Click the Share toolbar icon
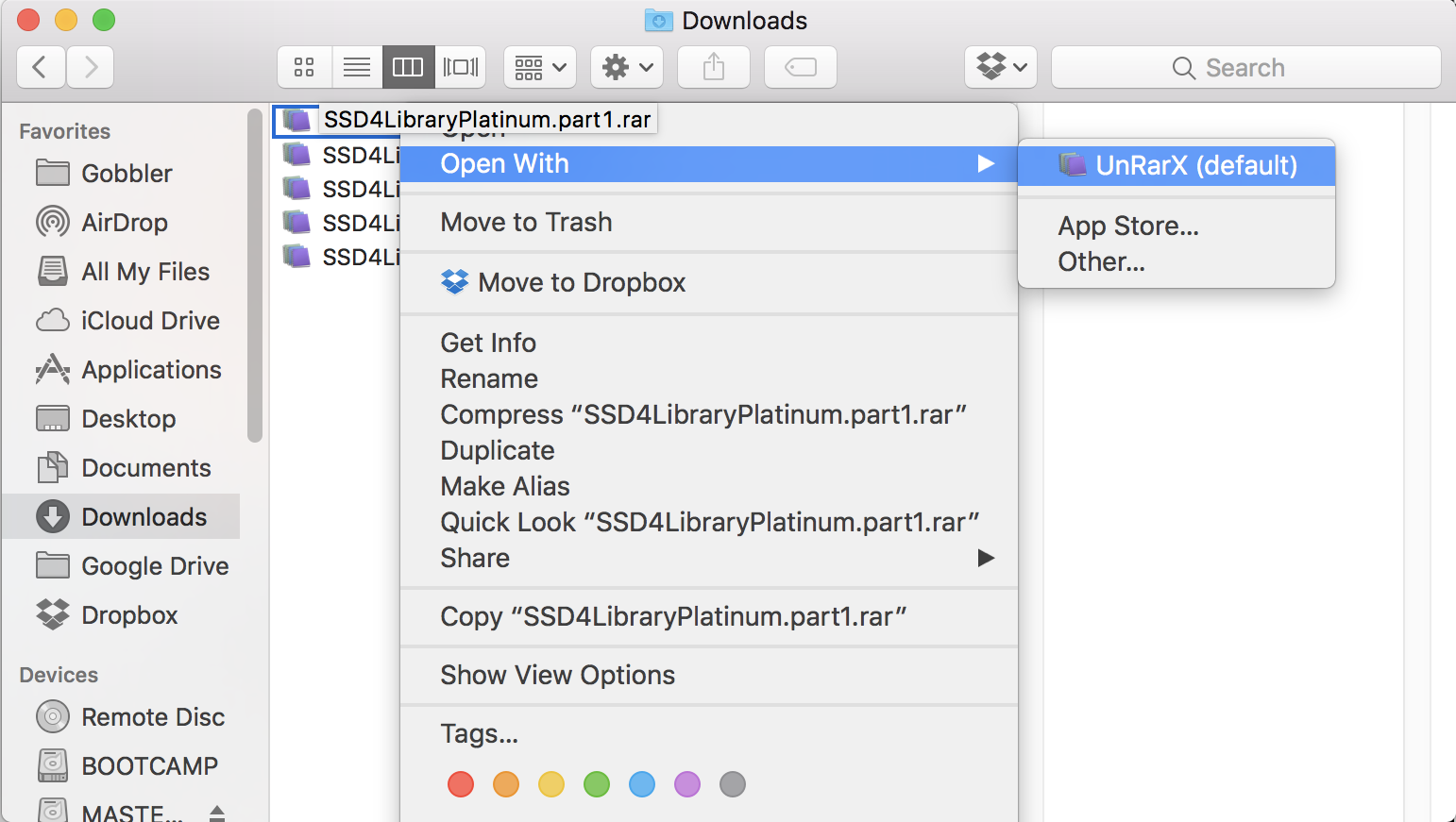 point(714,67)
